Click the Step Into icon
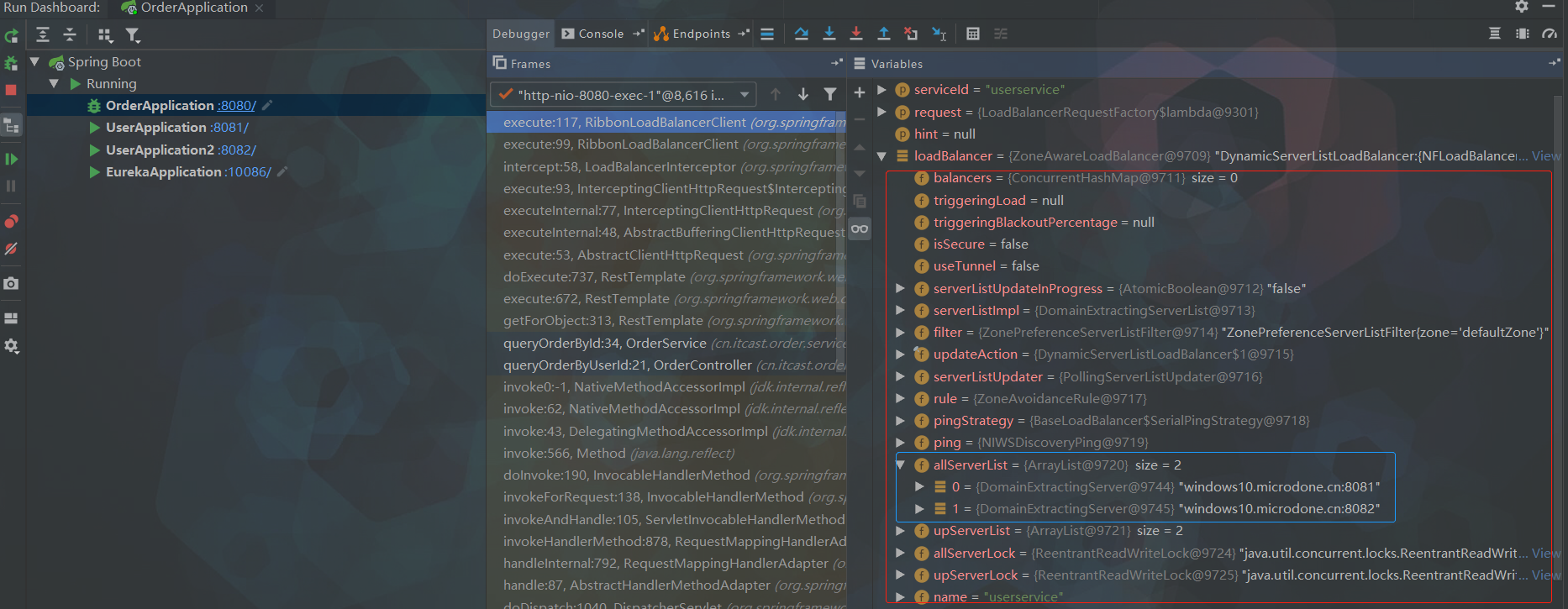 click(829, 34)
